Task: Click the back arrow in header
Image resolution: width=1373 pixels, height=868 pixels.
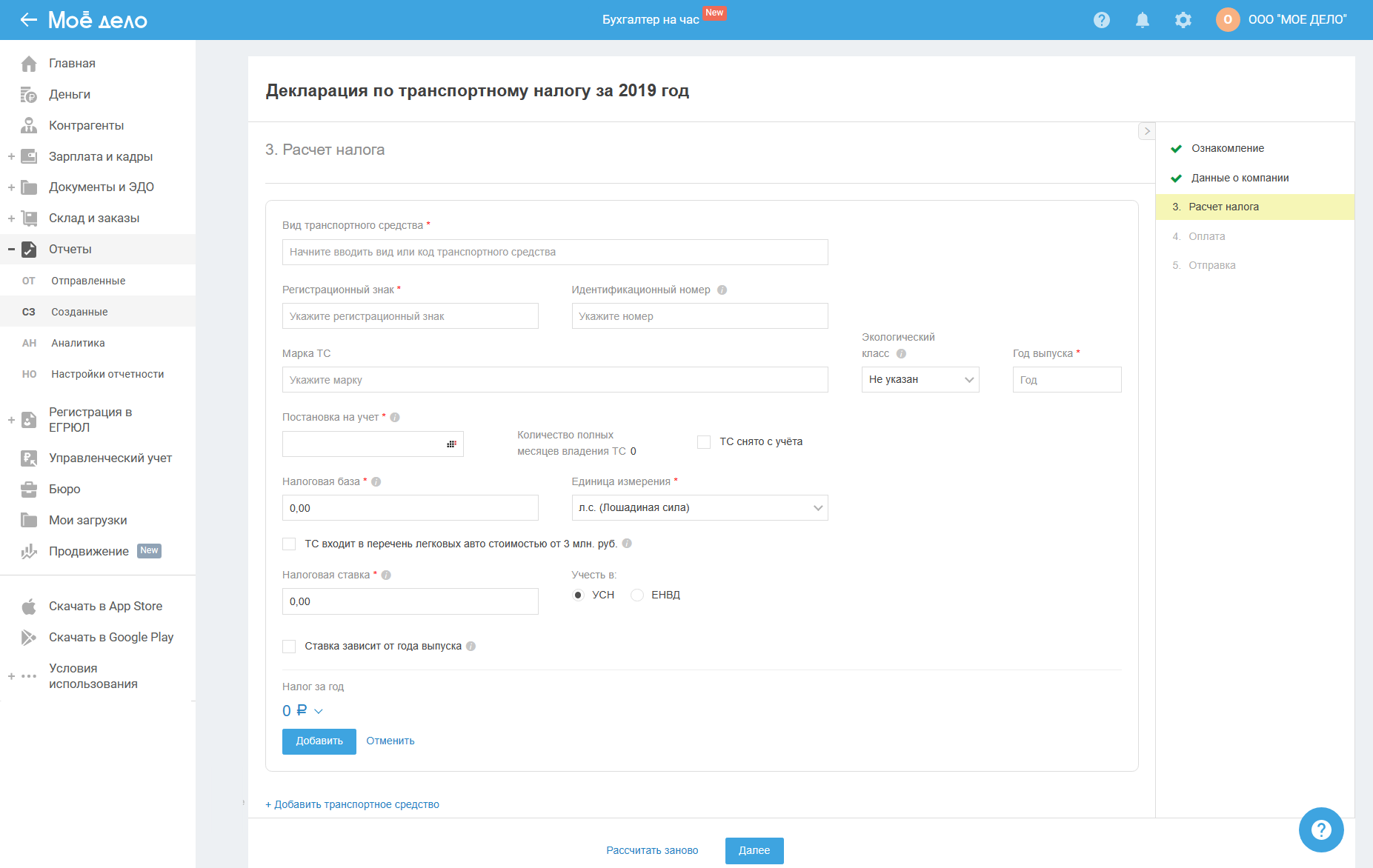Action: pyautogui.click(x=28, y=20)
